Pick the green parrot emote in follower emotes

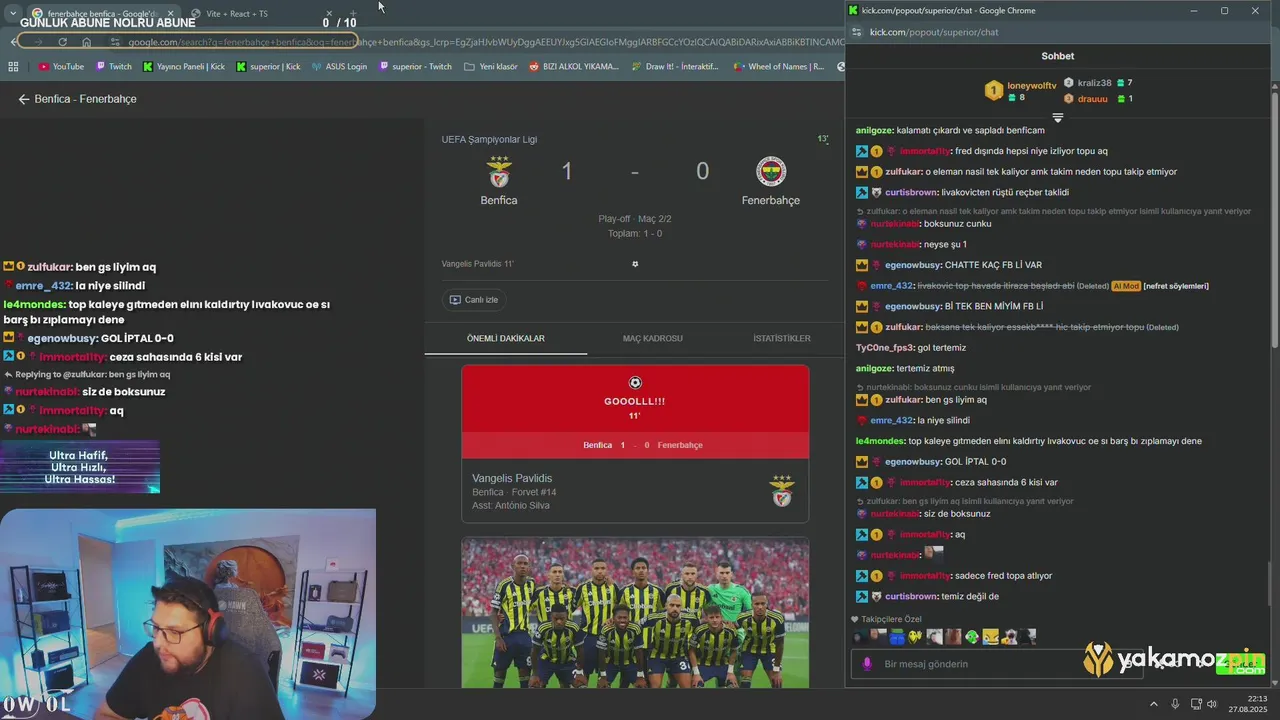point(971,637)
